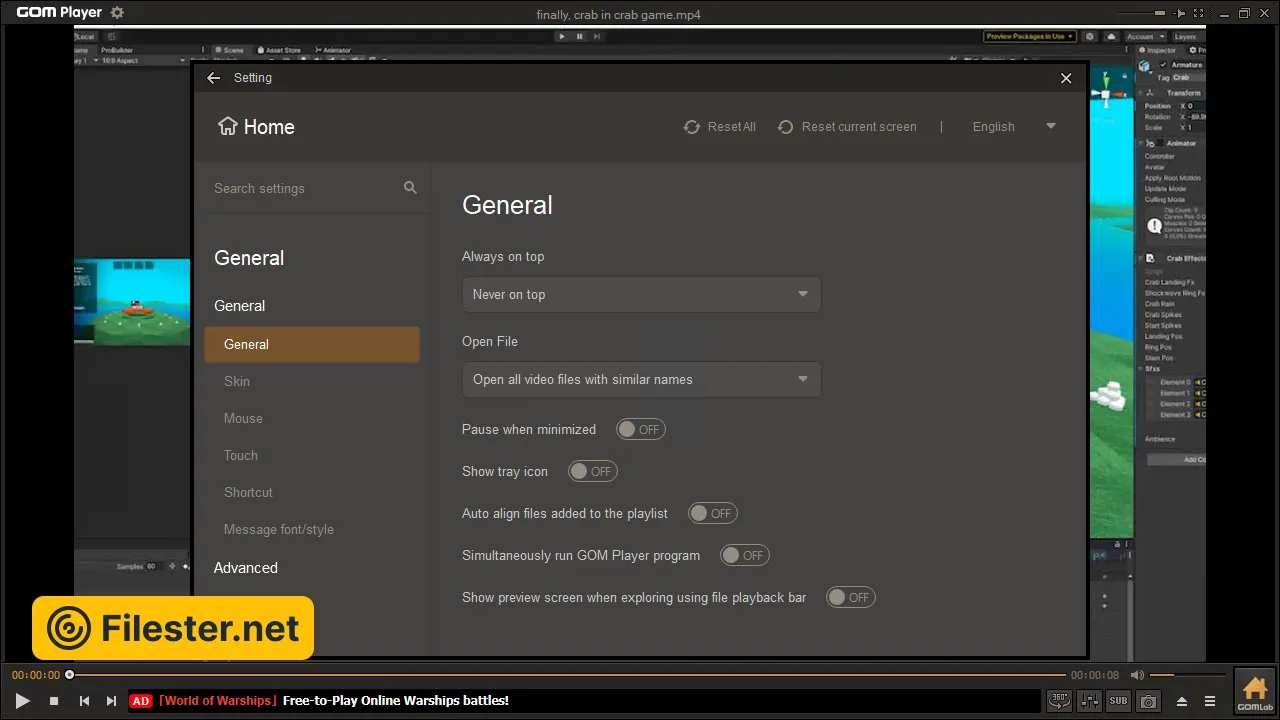Screen dimensions: 1280x720
Task: Turn on Simultaneously run GOM Player program
Action: click(x=744, y=555)
